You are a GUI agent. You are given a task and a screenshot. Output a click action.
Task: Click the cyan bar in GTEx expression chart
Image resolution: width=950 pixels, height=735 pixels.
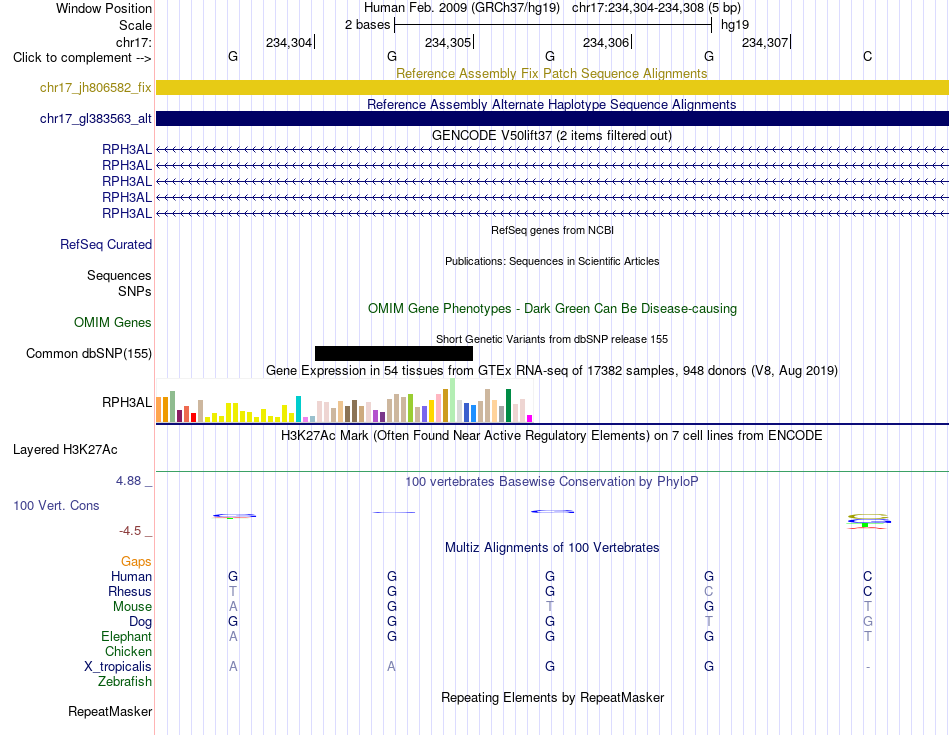(x=298, y=409)
